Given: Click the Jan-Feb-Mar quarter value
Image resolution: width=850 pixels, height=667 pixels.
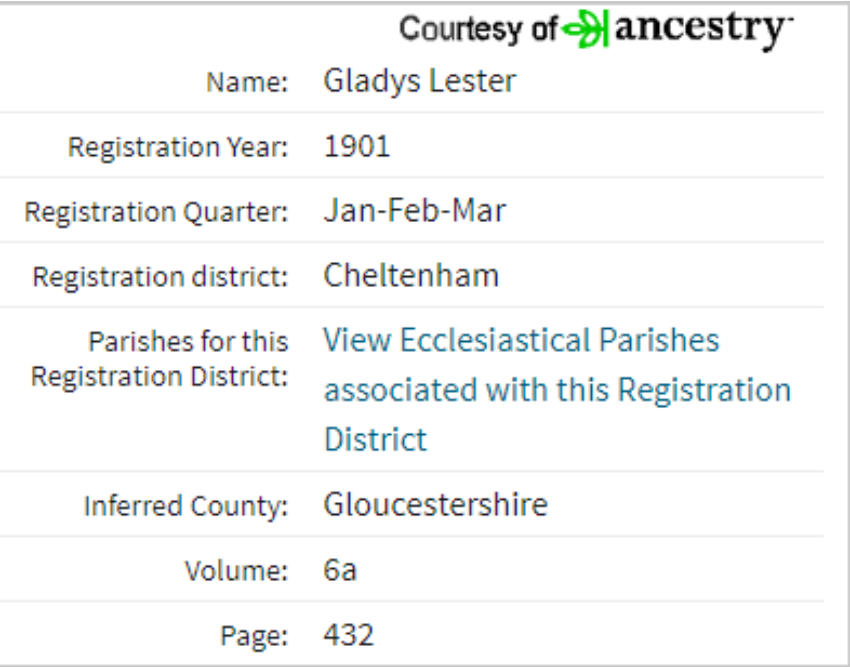Looking at the screenshot, I should [415, 210].
